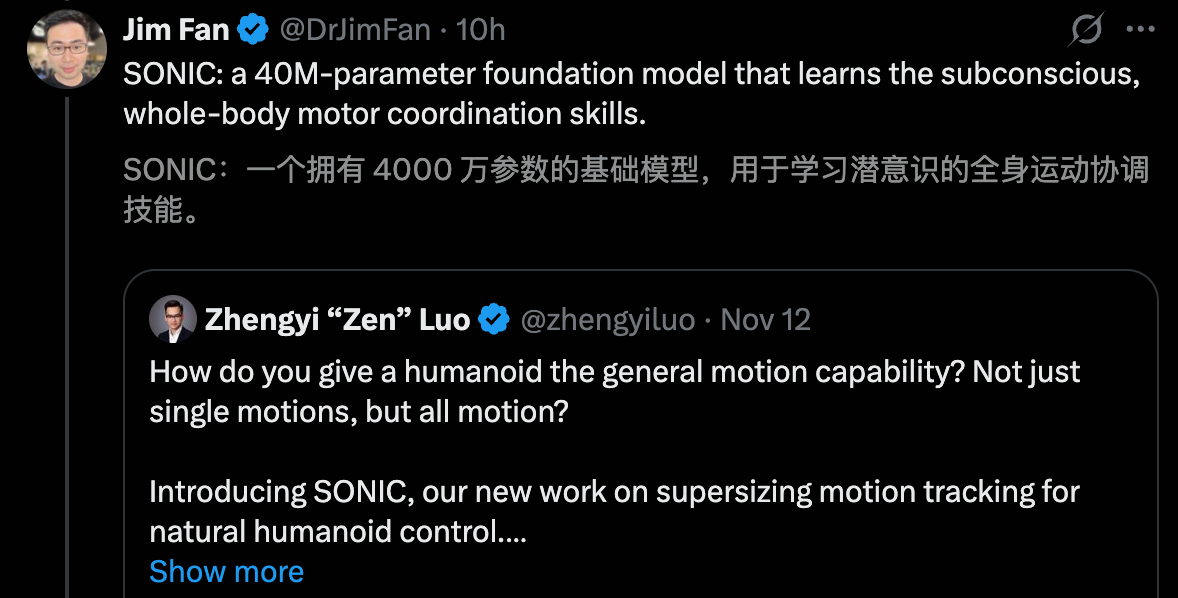Open the three-dot More options menu
This screenshot has width=1178, height=598.
1141,30
